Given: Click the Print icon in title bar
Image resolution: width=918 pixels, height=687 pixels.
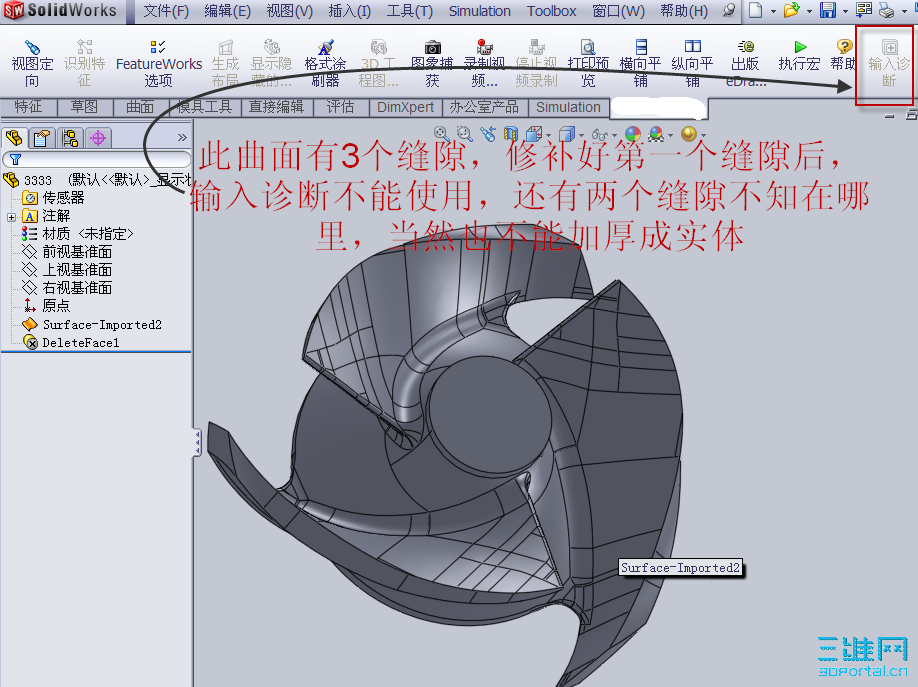Looking at the screenshot, I should [887, 10].
